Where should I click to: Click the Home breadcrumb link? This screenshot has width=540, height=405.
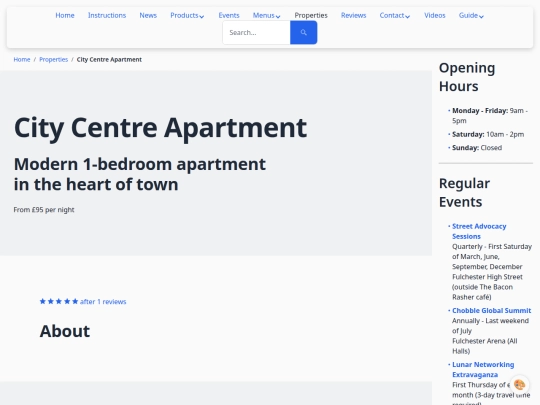coord(22,60)
